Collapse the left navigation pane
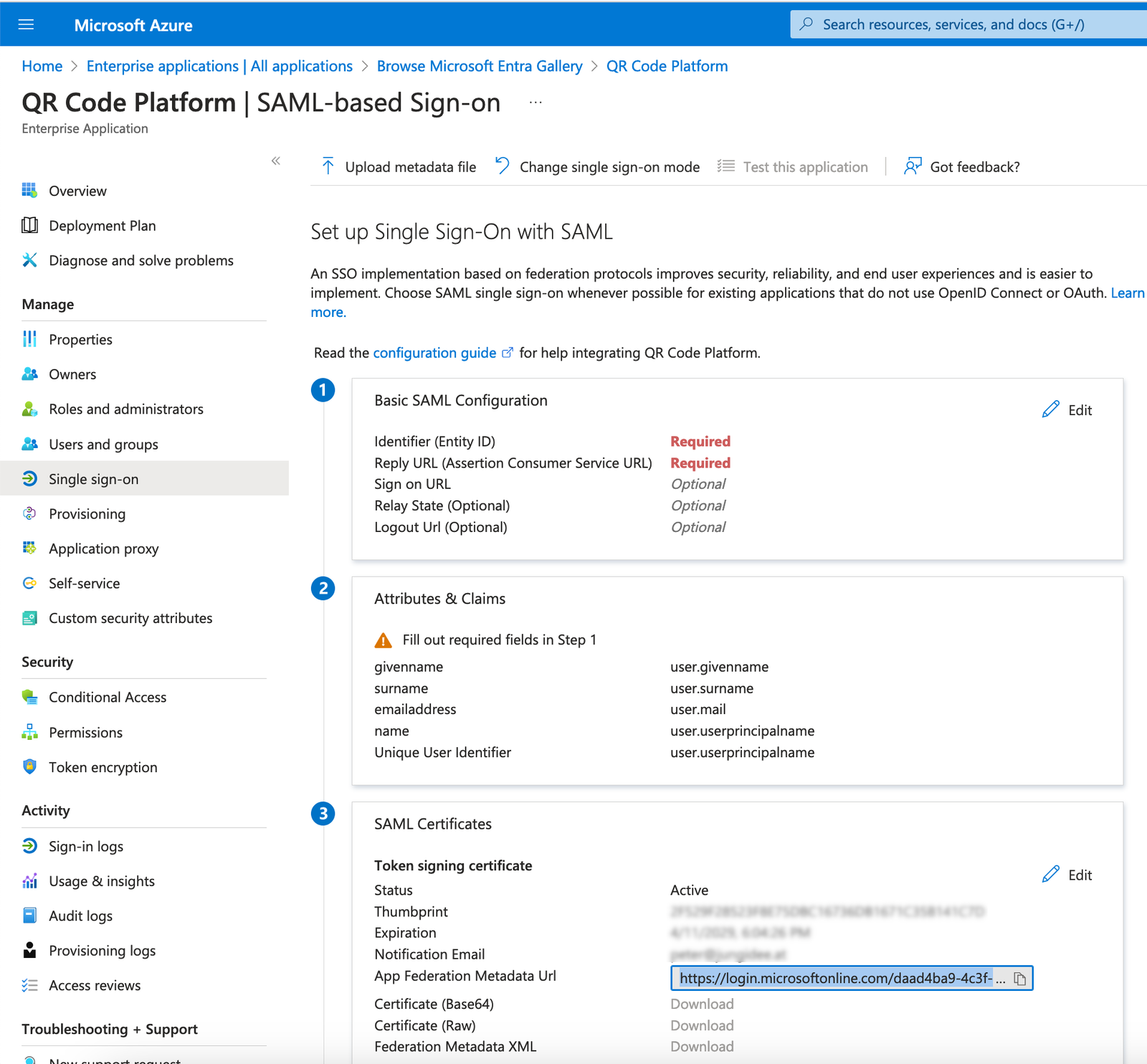The height and width of the screenshot is (1064, 1147). click(276, 161)
